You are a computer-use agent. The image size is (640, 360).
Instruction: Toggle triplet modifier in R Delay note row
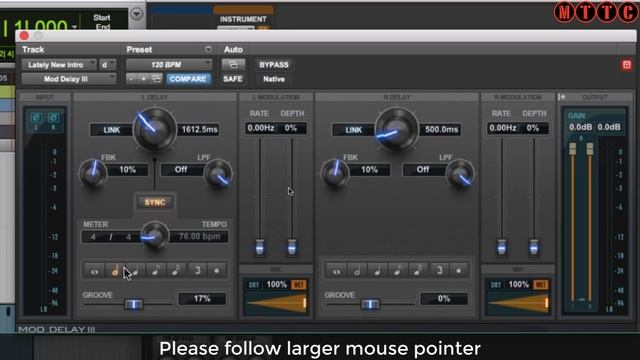pos(439,271)
